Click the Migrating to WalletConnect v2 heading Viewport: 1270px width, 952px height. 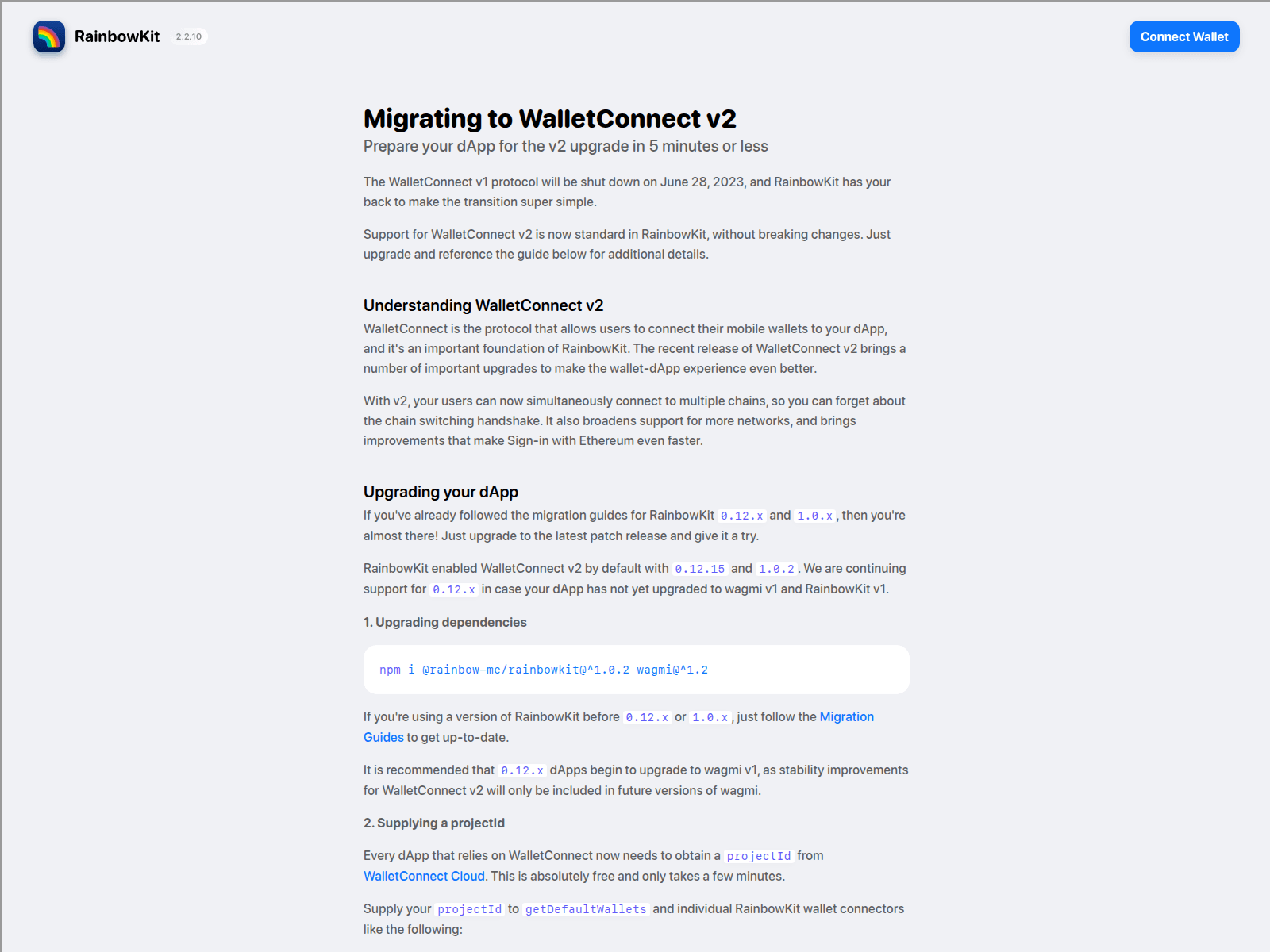[x=549, y=118]
